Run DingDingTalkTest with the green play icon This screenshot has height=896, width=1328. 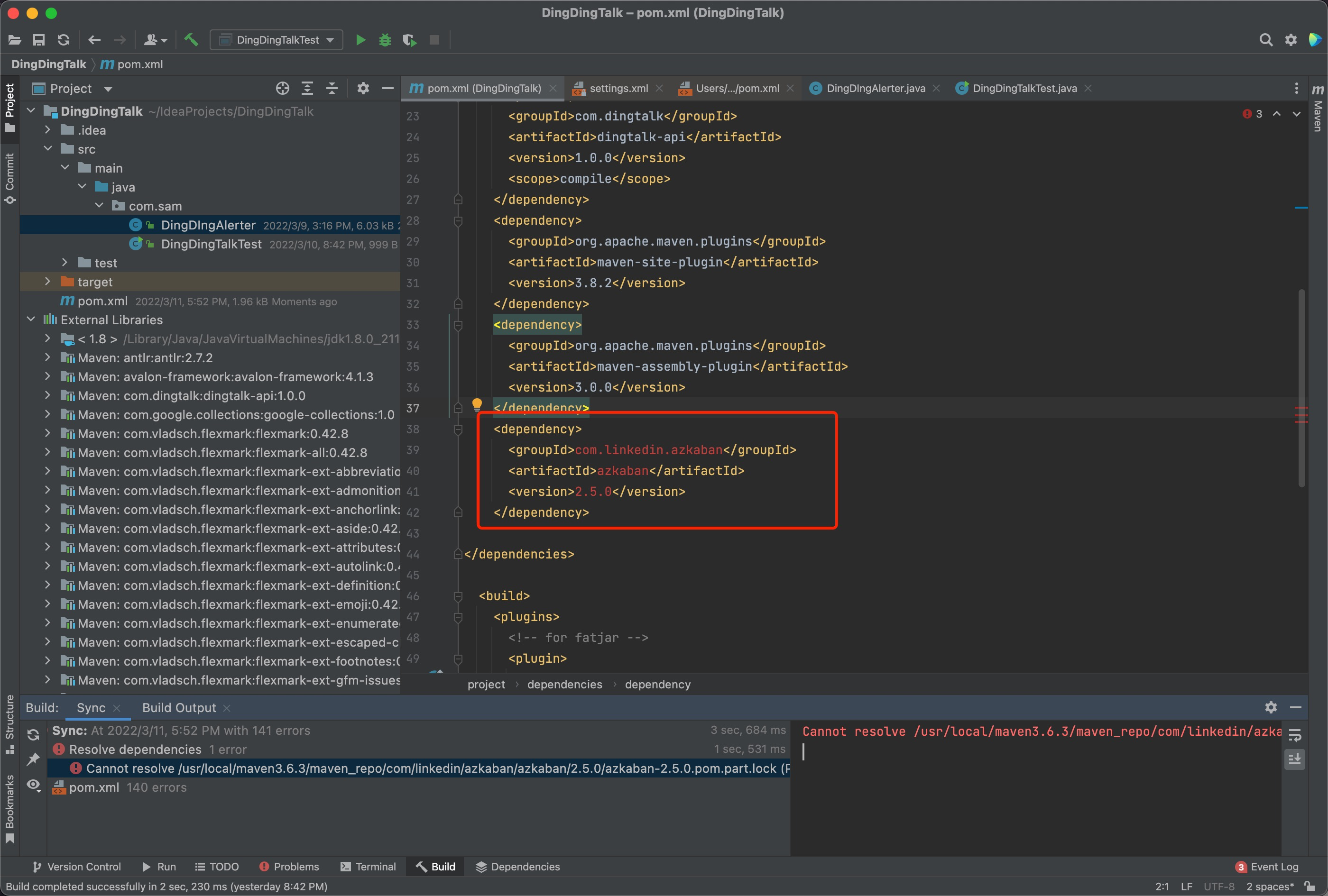(360, 40)
